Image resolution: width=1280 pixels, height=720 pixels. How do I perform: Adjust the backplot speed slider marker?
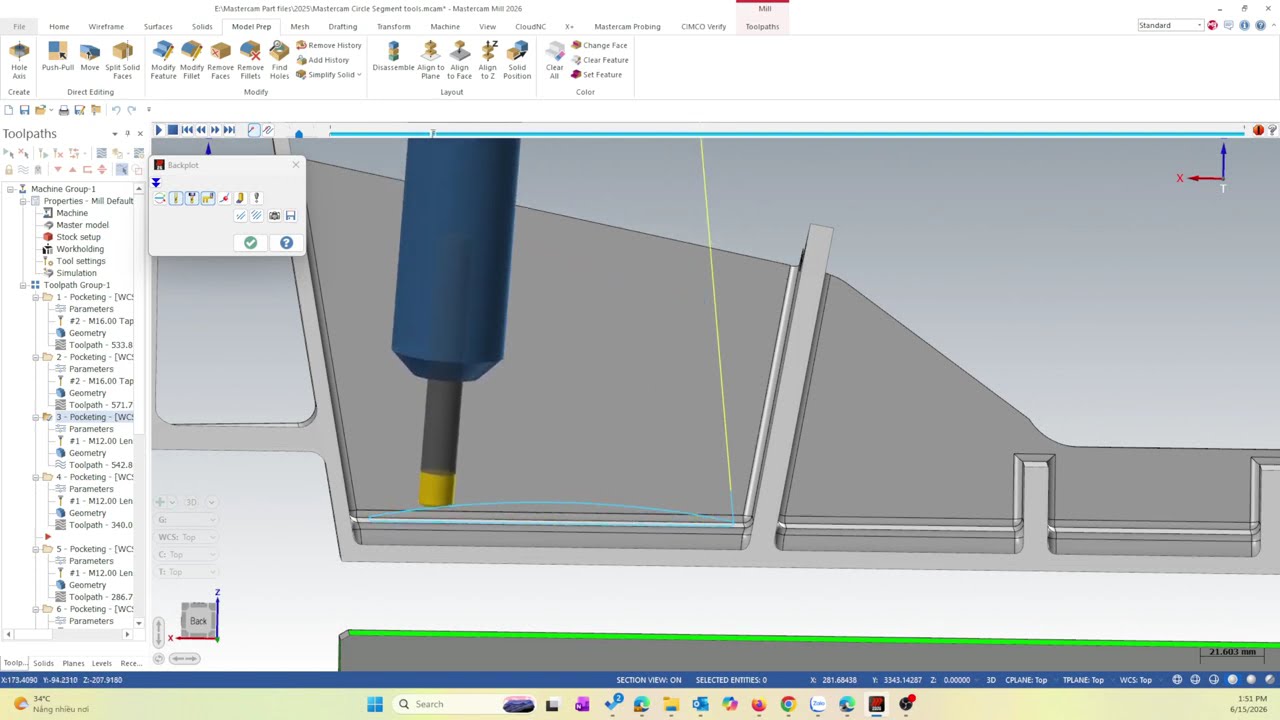click(298, 133)
